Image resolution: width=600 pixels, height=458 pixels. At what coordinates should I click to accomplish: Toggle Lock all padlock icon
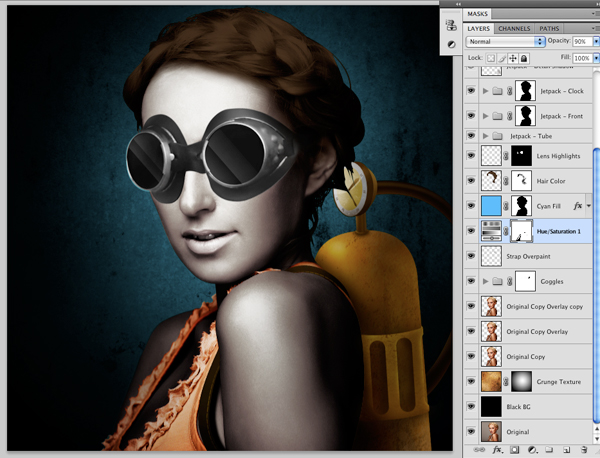[x=524, y=58]
